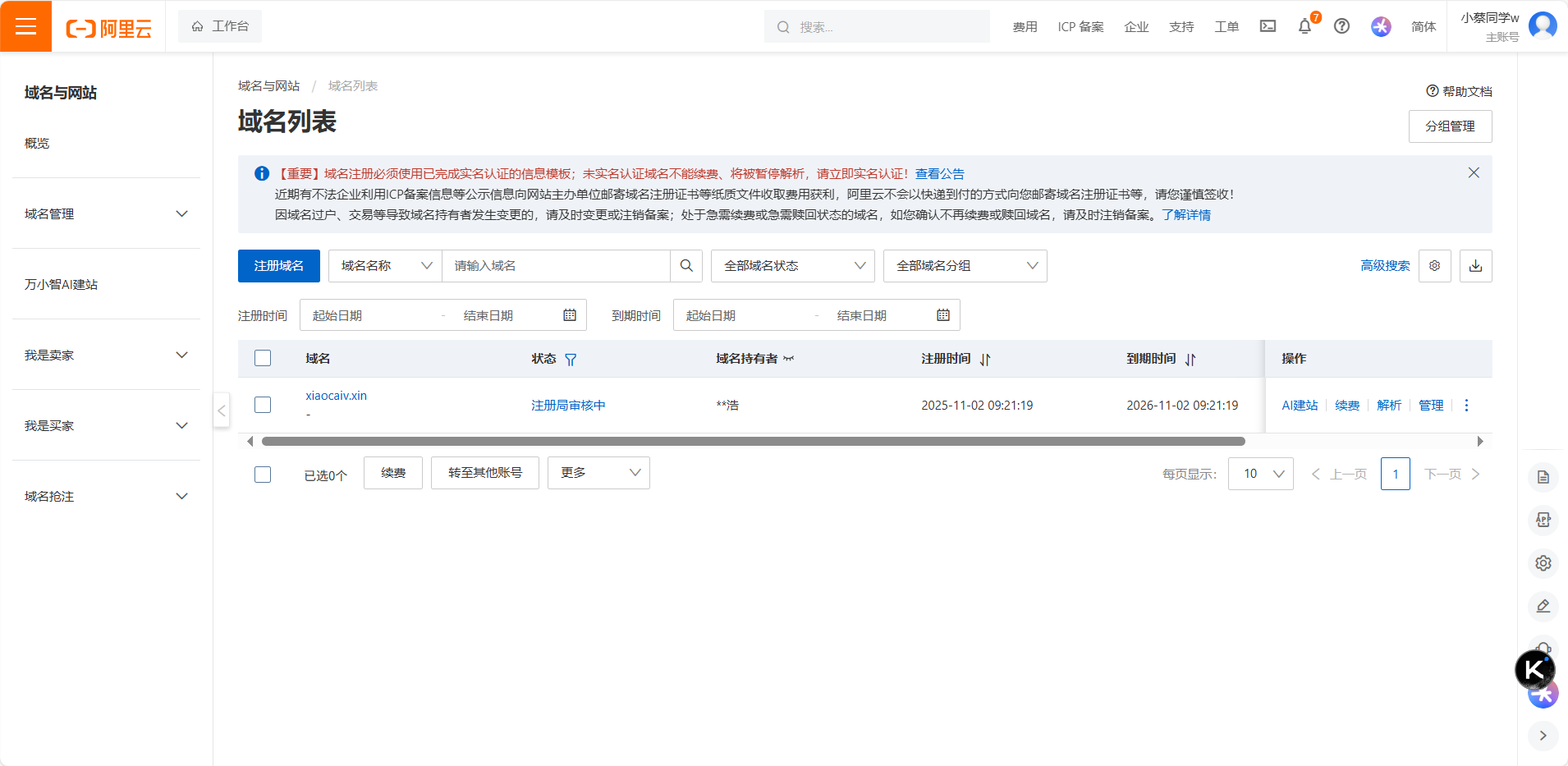Expand the 更多 dropdown at the bottom

click(598, 473)
